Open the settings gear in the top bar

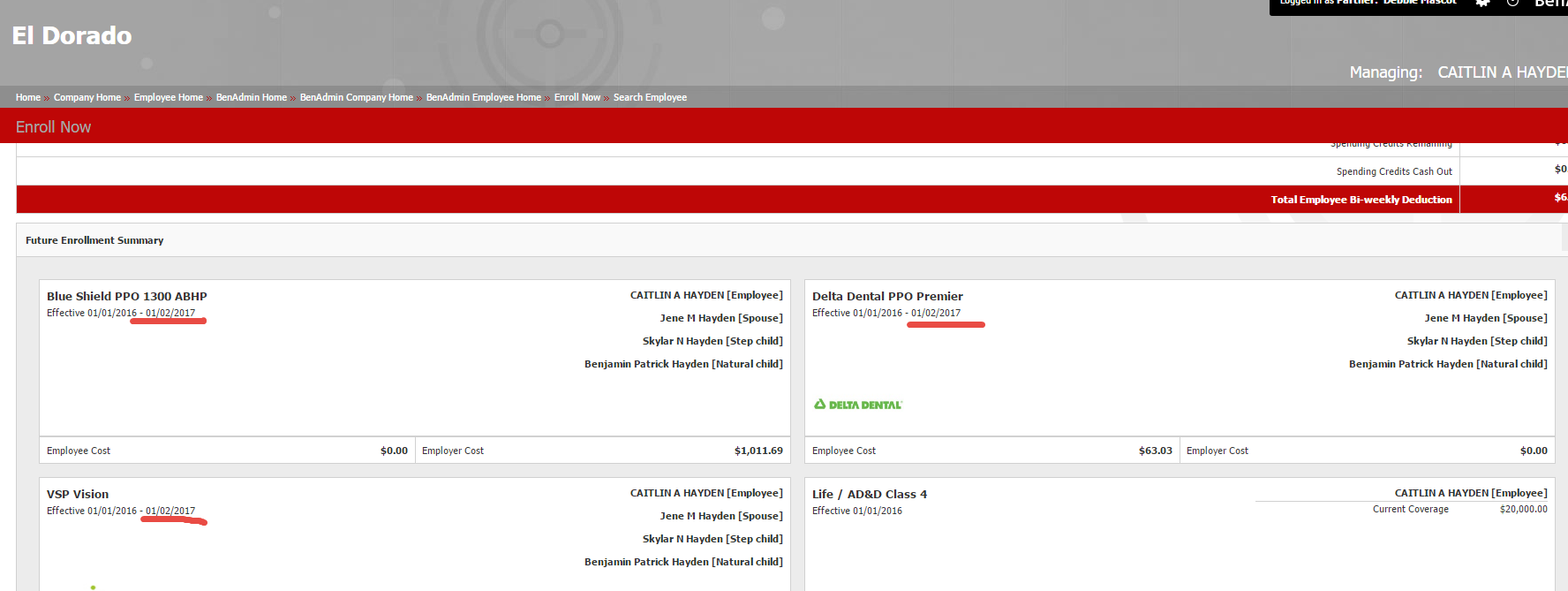click(1482, 3)
